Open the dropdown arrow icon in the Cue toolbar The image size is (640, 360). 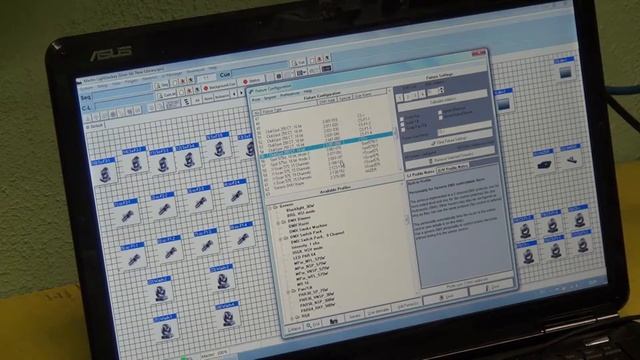301,73
